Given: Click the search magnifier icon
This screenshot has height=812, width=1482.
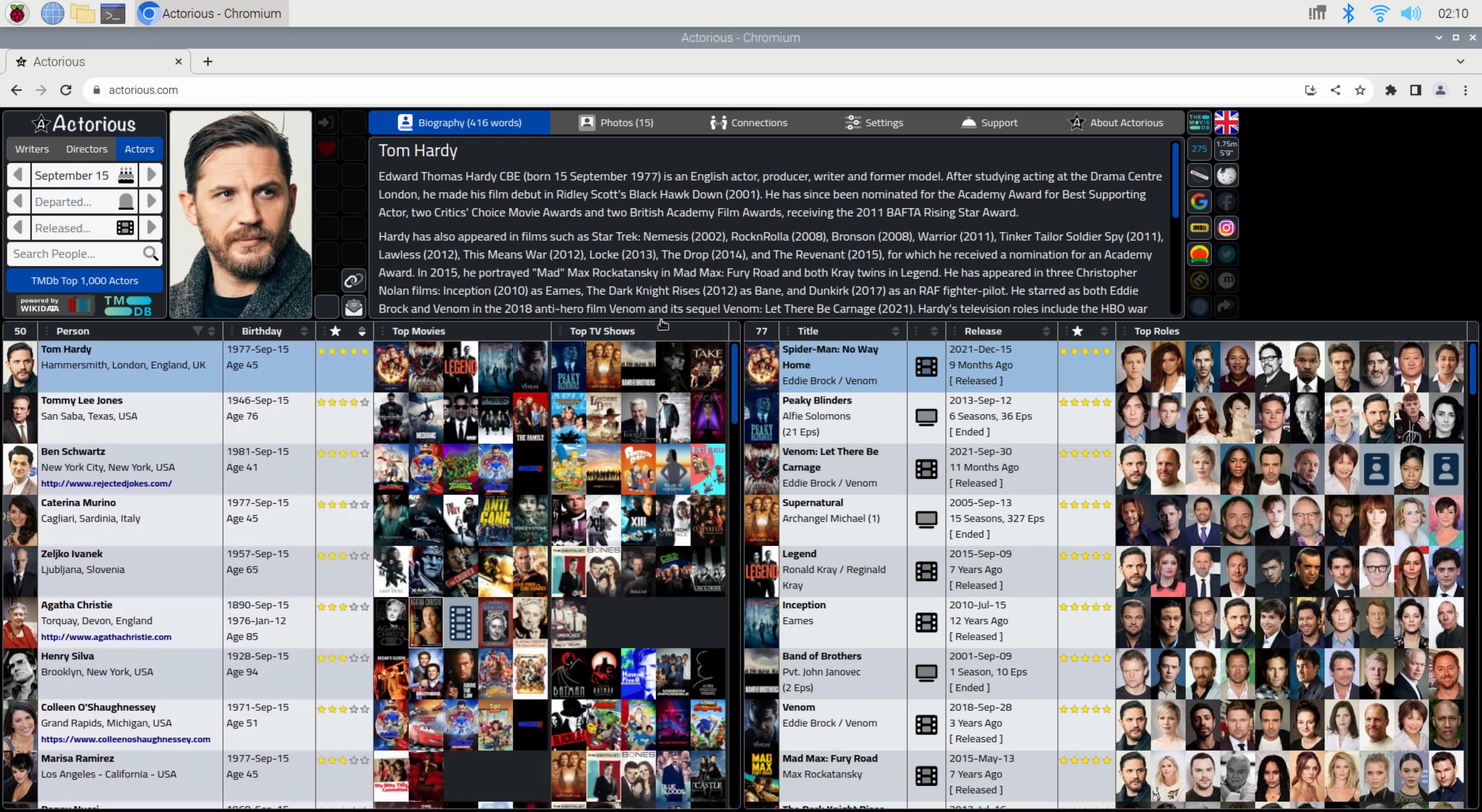Looking at the screenshot, I should point(151,254).
